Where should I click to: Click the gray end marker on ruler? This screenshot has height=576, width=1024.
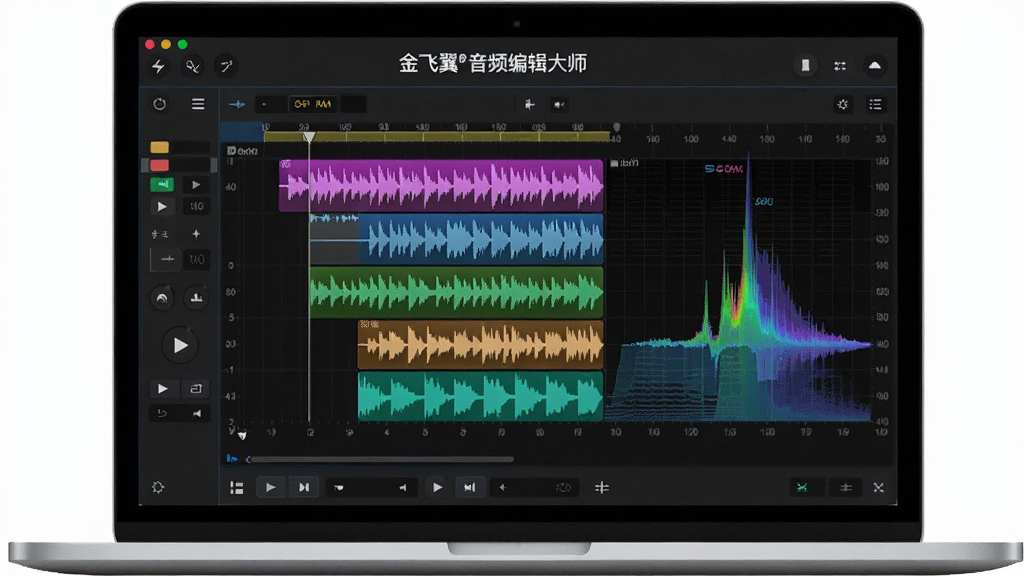(616, 127)
